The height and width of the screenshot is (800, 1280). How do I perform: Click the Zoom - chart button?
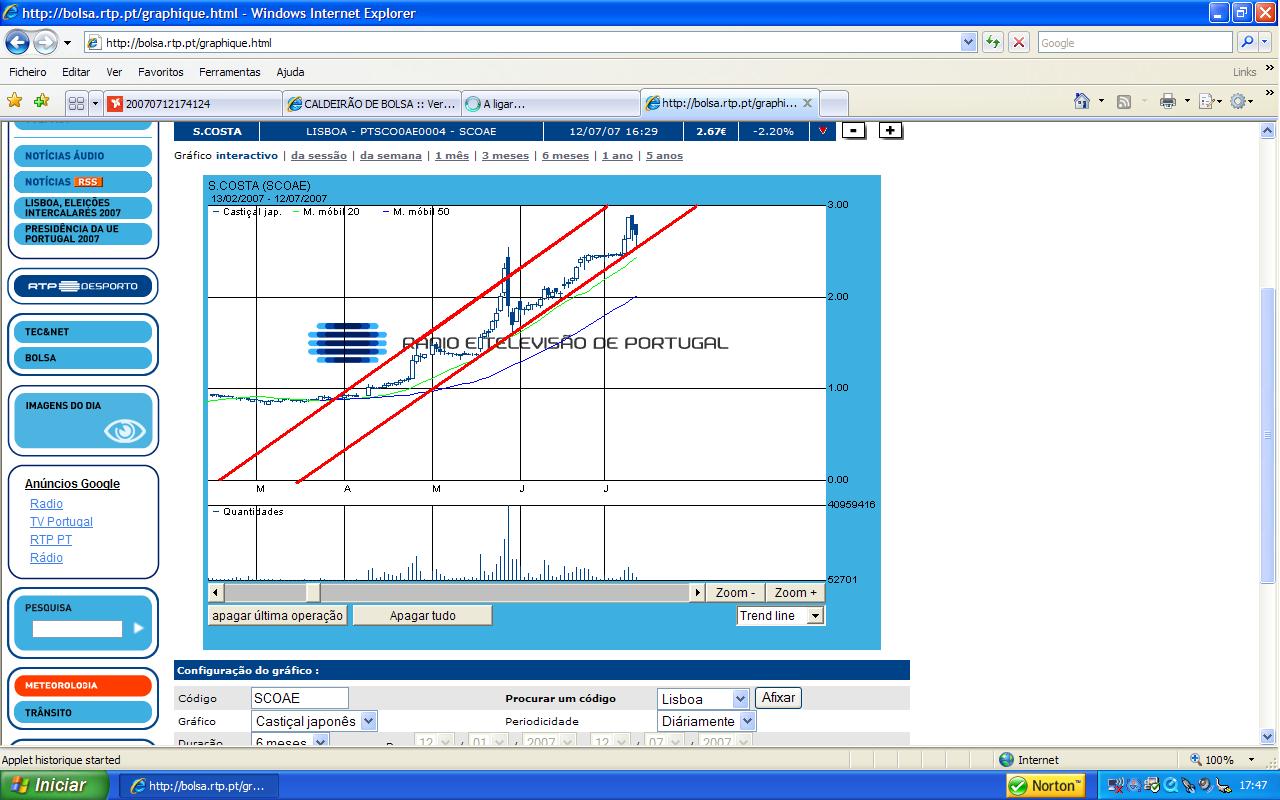[735, 593]
